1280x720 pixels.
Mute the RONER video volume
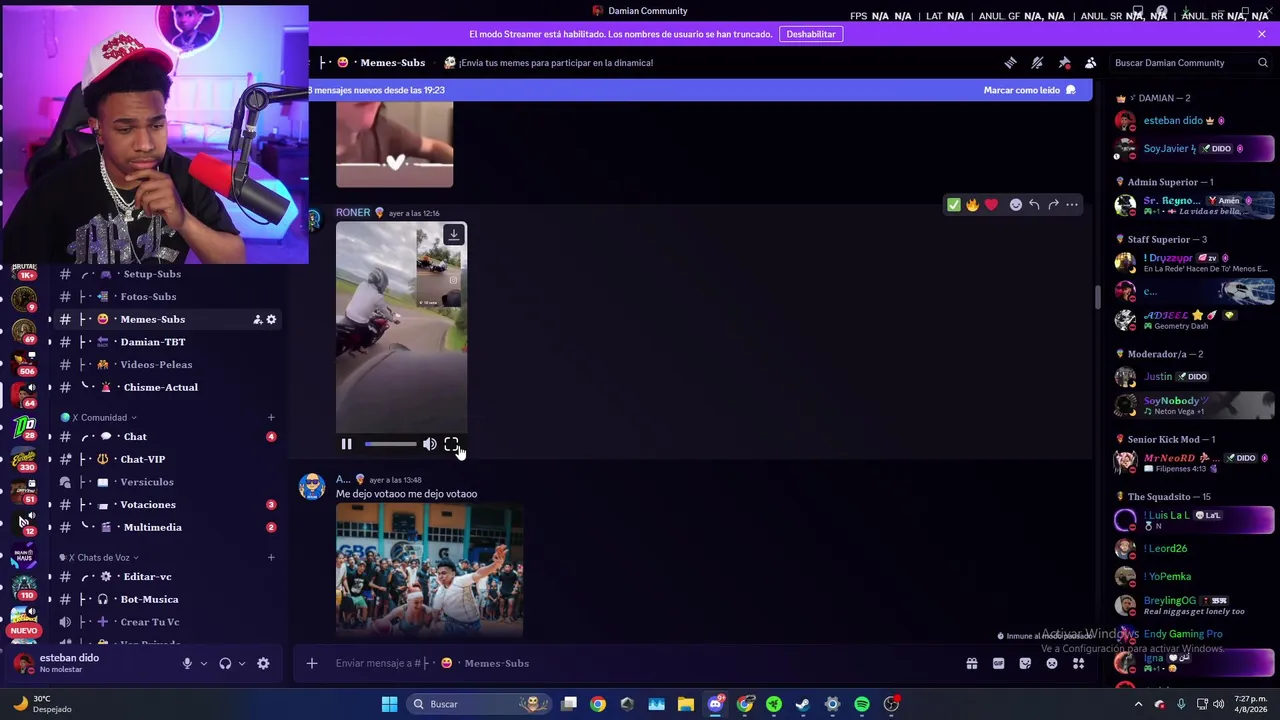tap(429, 444)
